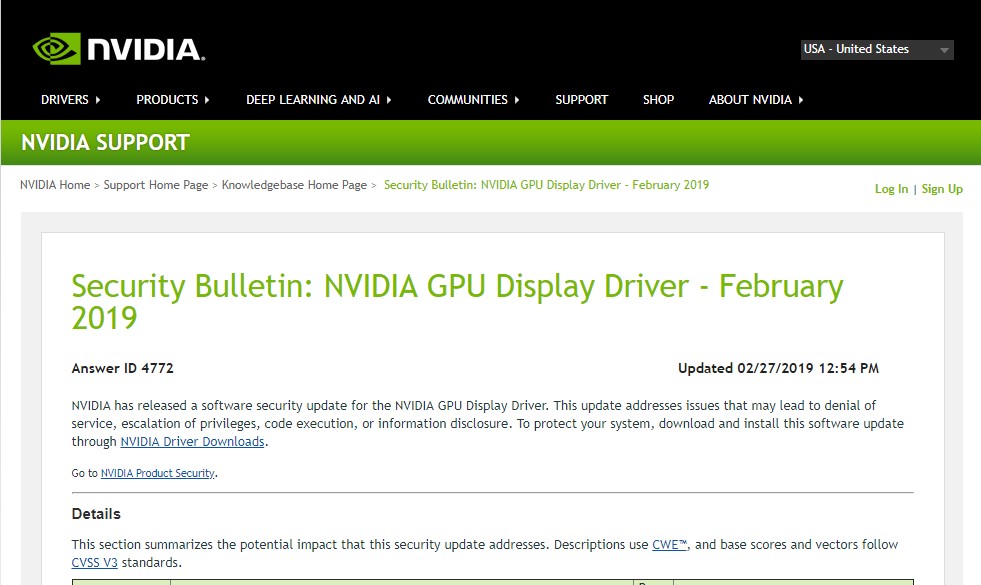
Task: Open the ABOUT NVIDIA menu
Action: click(750, 100)
